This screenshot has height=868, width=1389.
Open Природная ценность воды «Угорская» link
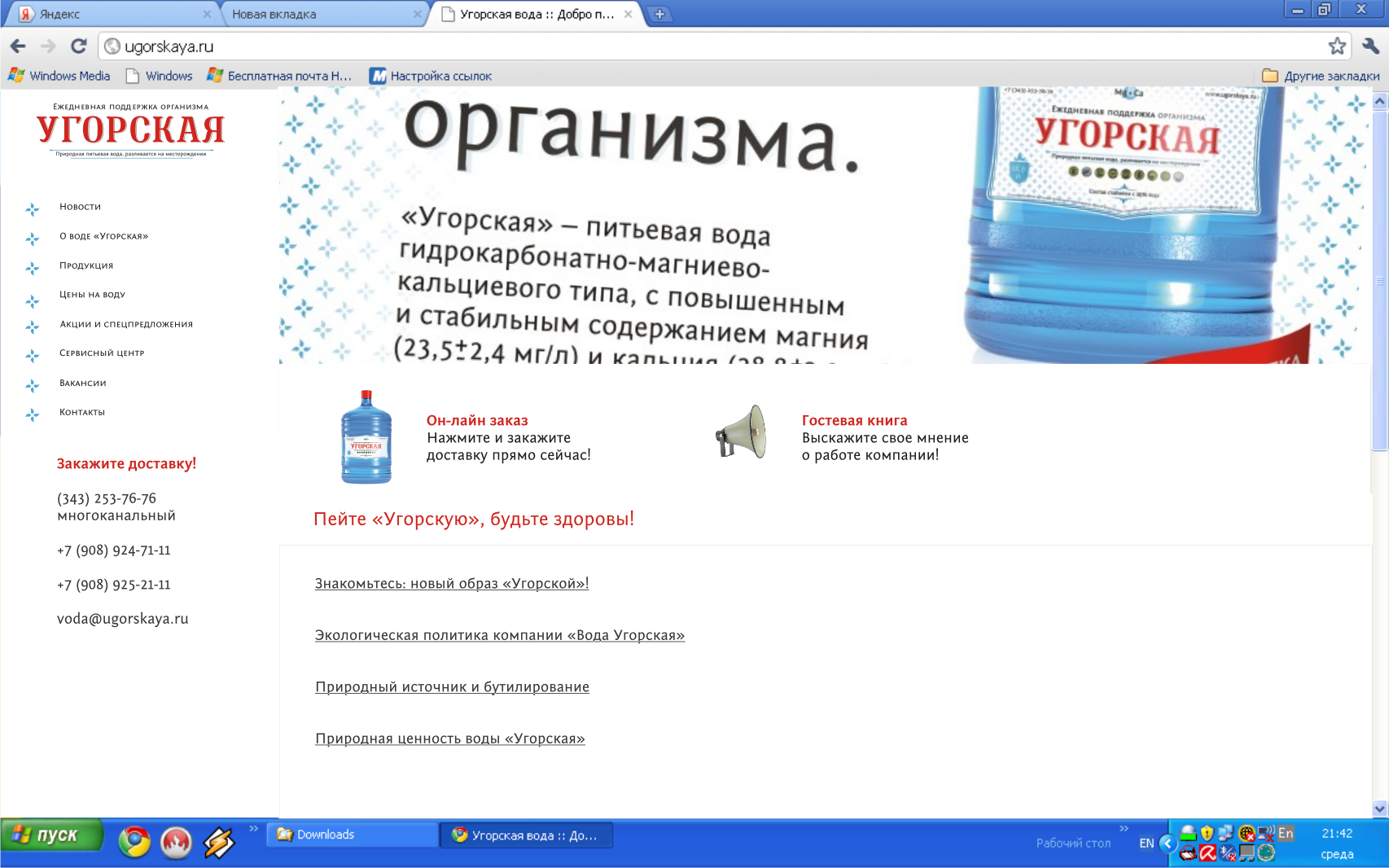click(450, 739)
